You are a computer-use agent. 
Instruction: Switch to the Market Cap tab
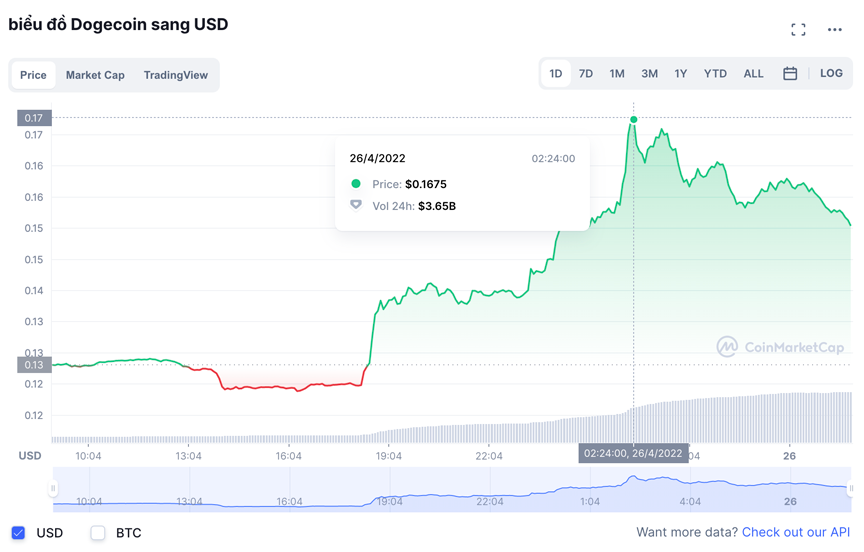click(95, 75)
